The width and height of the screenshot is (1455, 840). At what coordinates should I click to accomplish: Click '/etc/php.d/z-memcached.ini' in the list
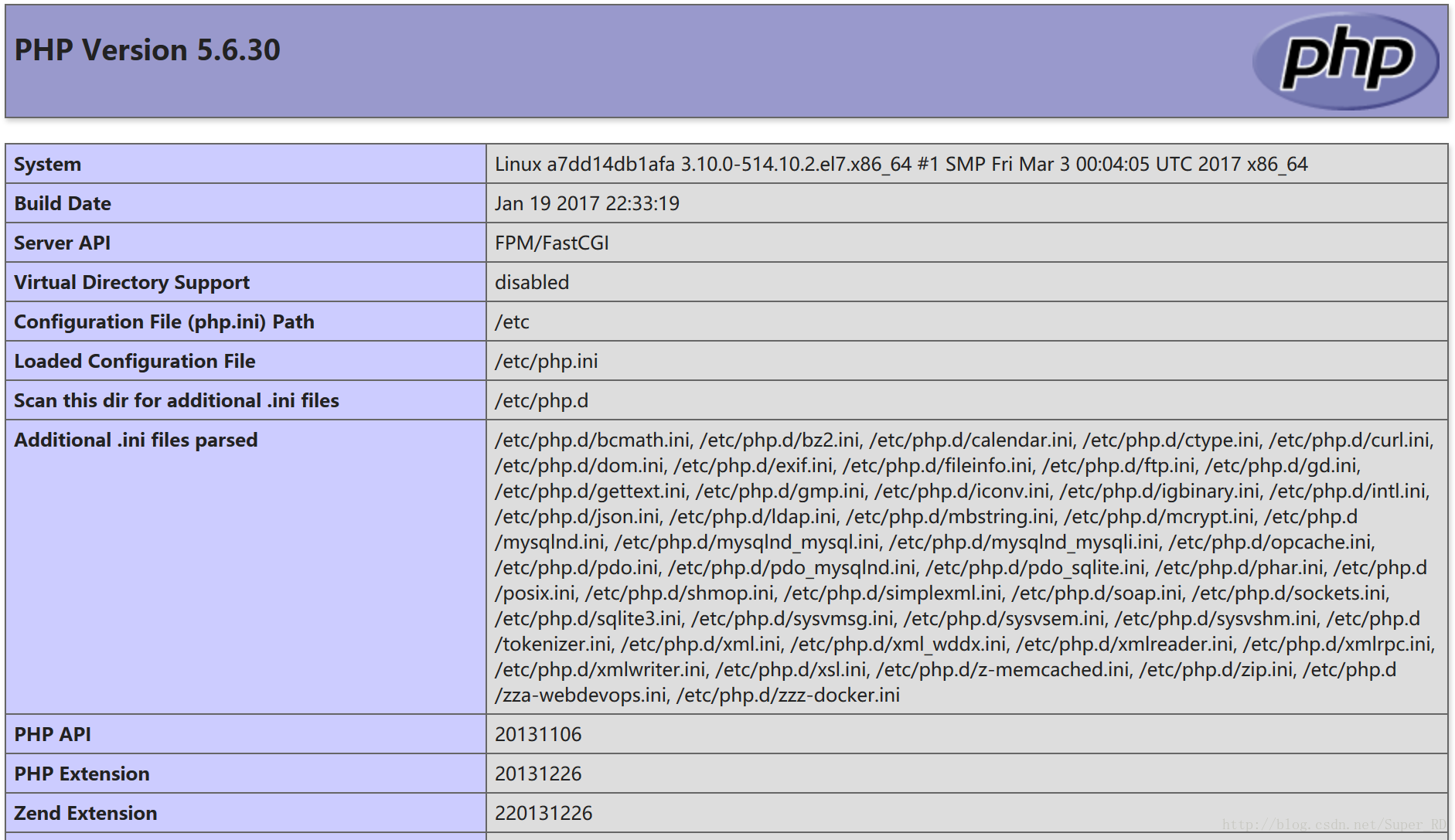(1004, 670)
